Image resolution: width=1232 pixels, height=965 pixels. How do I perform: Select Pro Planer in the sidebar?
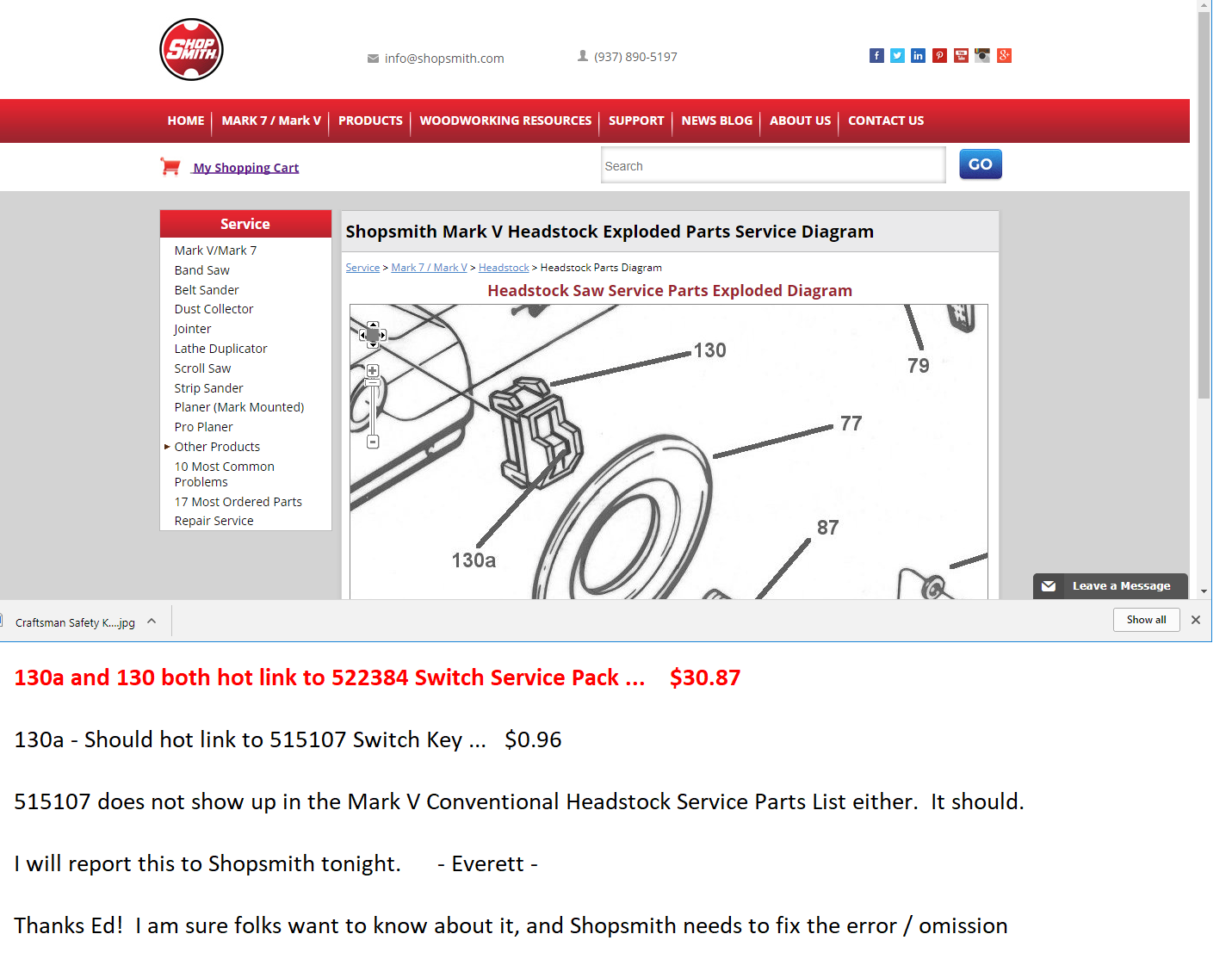pyautogui.click(x=203, y=427)
